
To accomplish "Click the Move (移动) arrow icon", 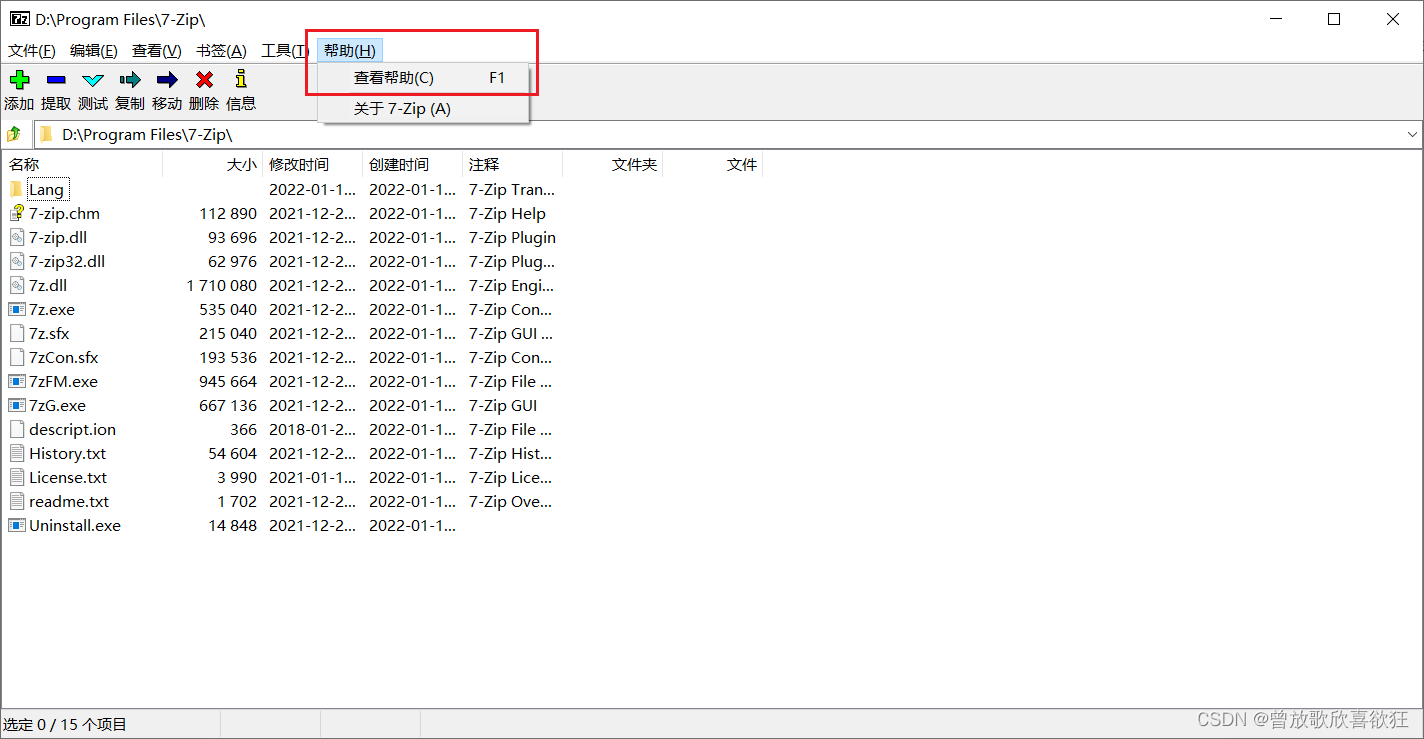I will 167,80.
